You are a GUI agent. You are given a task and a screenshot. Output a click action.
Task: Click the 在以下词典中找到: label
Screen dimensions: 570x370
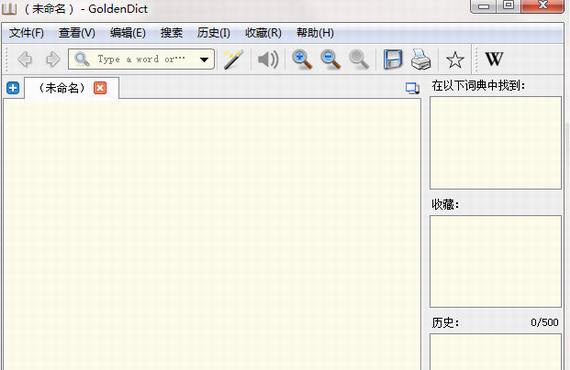coord(478,86)
